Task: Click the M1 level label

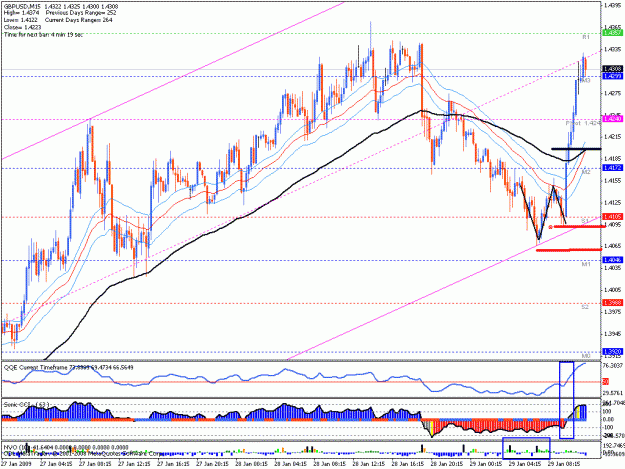Action: point(586,264)
